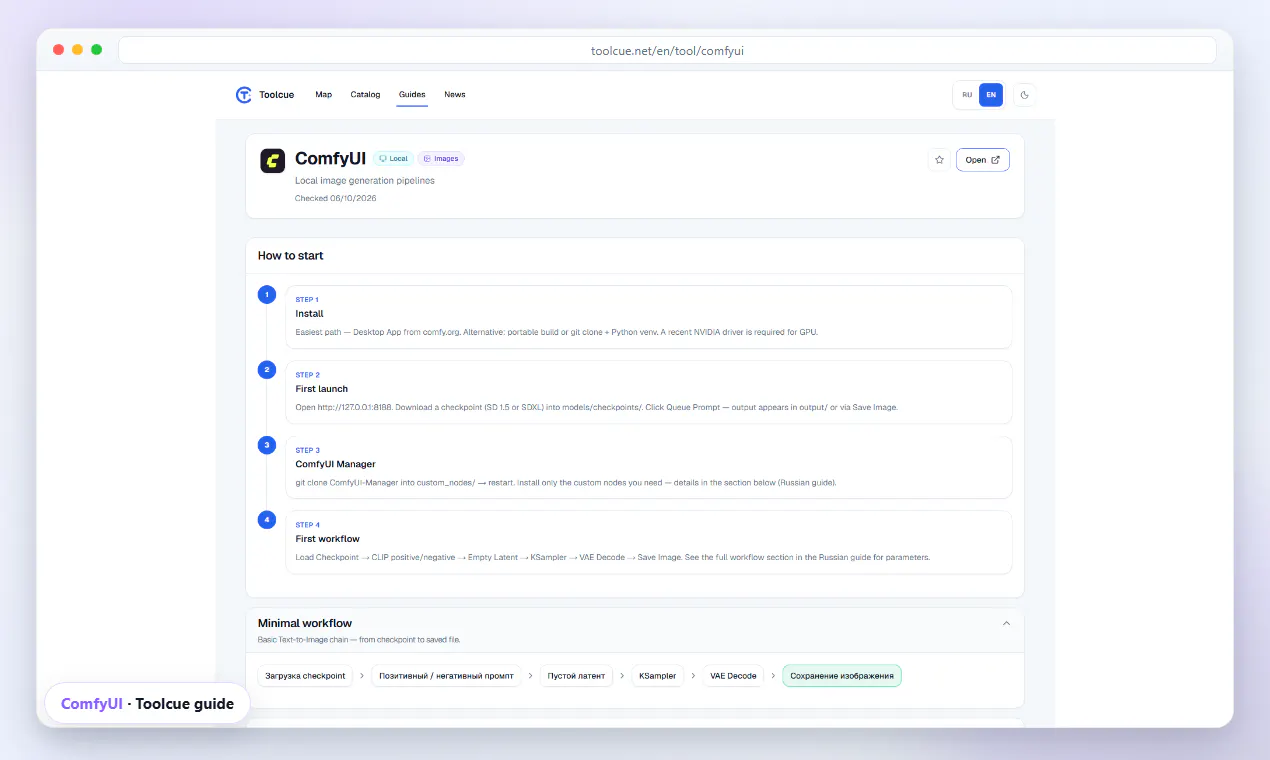Image resolution: width=1270 pixels, height=760 pixels.
Task: Select the Пустой латент chip
Action: [x=576, y=676]
